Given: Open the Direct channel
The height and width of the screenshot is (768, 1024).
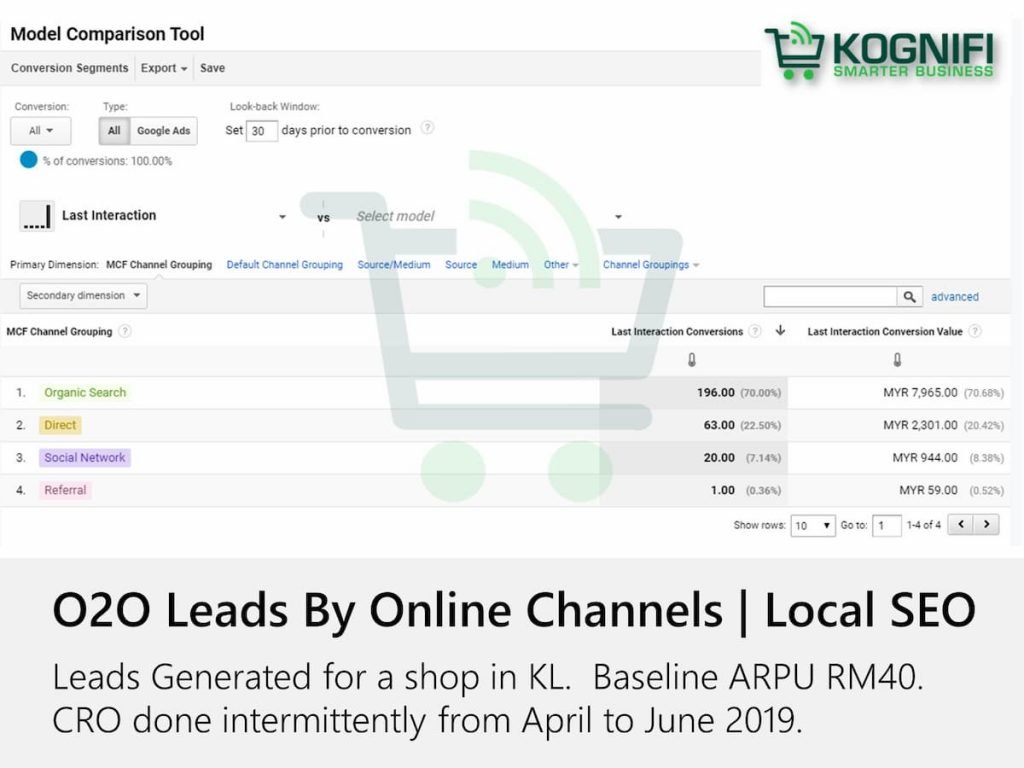Looking at the screenshot, I should (60, 425).
